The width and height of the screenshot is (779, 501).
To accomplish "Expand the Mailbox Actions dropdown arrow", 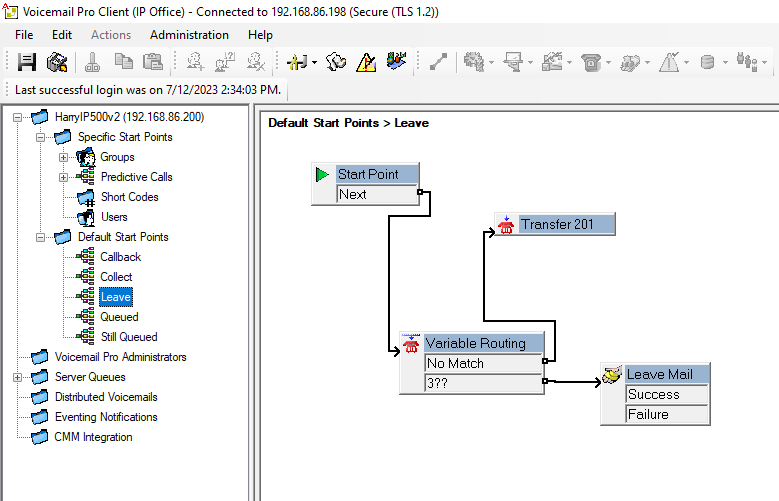I will tap(530, 63).
